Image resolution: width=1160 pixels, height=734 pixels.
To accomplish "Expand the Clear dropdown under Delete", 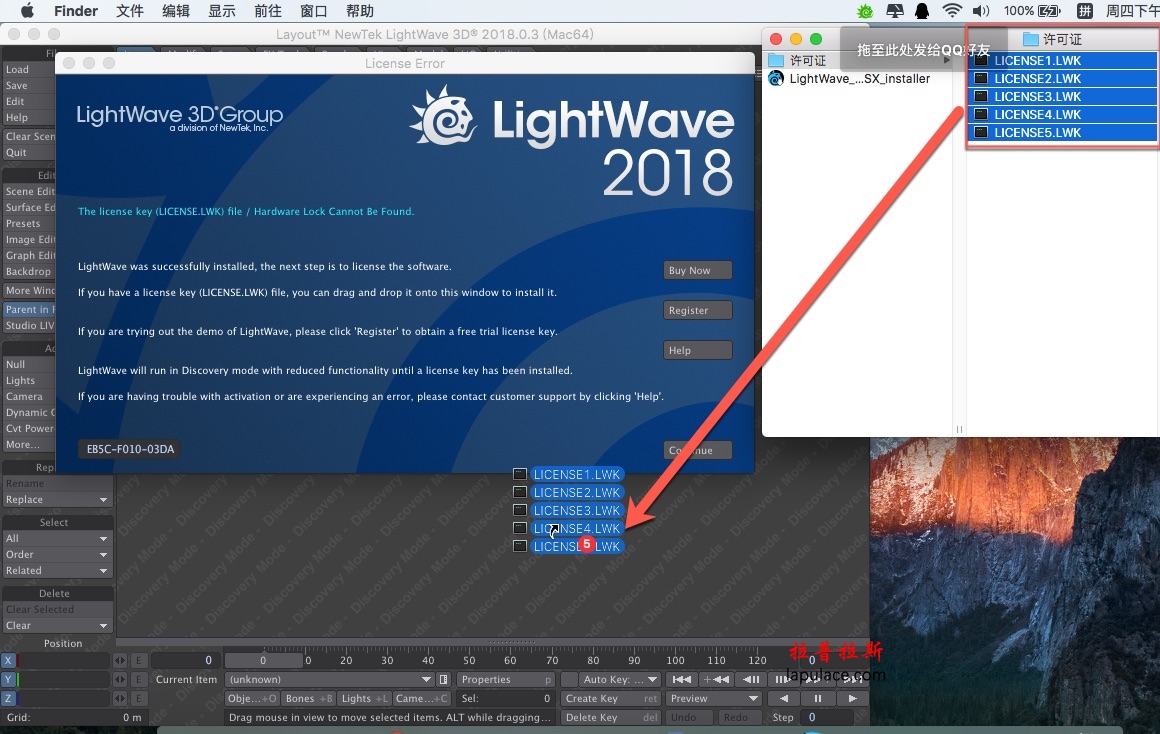I will (56, 625).
